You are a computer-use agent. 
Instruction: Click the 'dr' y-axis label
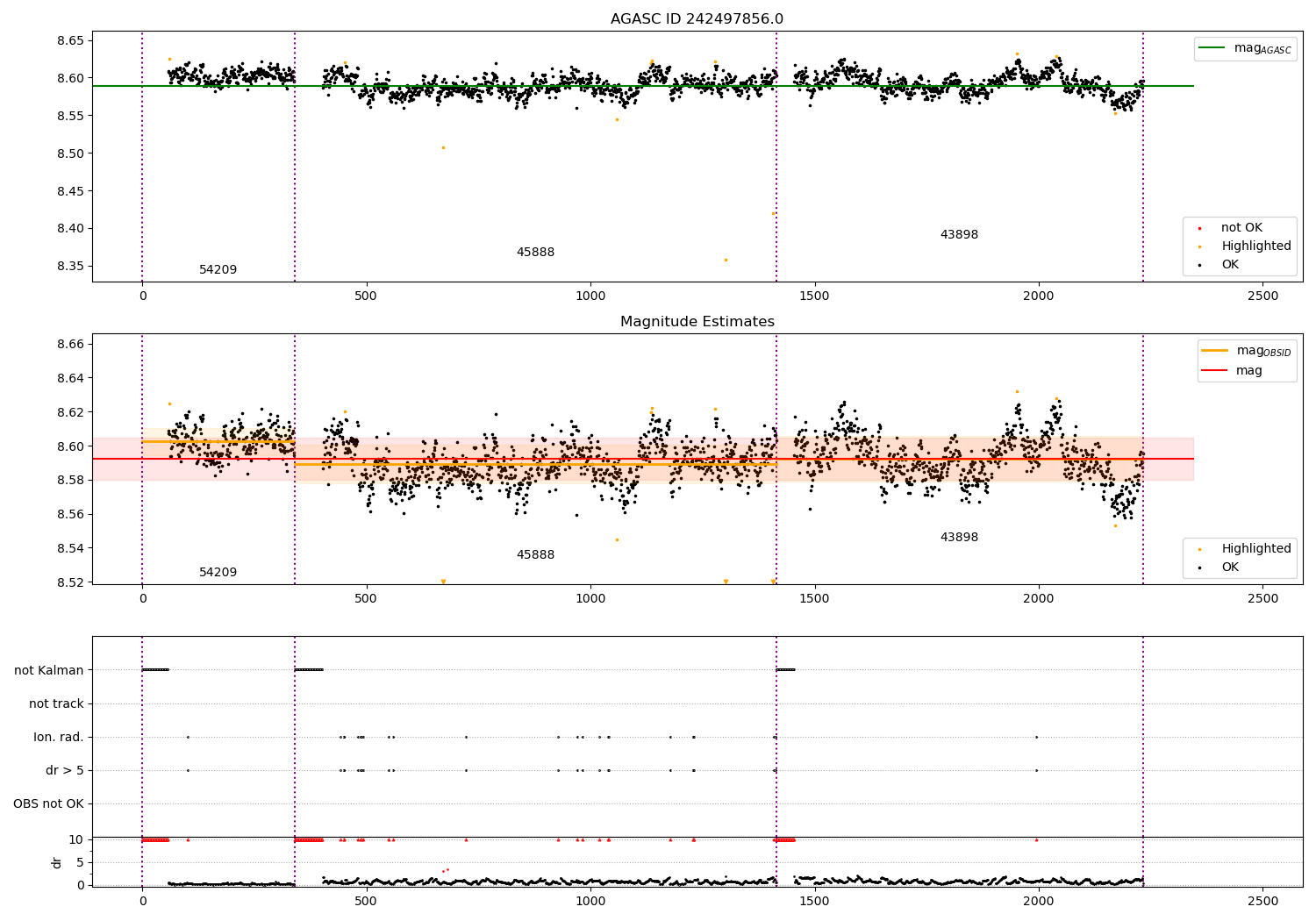coord(57,862)
